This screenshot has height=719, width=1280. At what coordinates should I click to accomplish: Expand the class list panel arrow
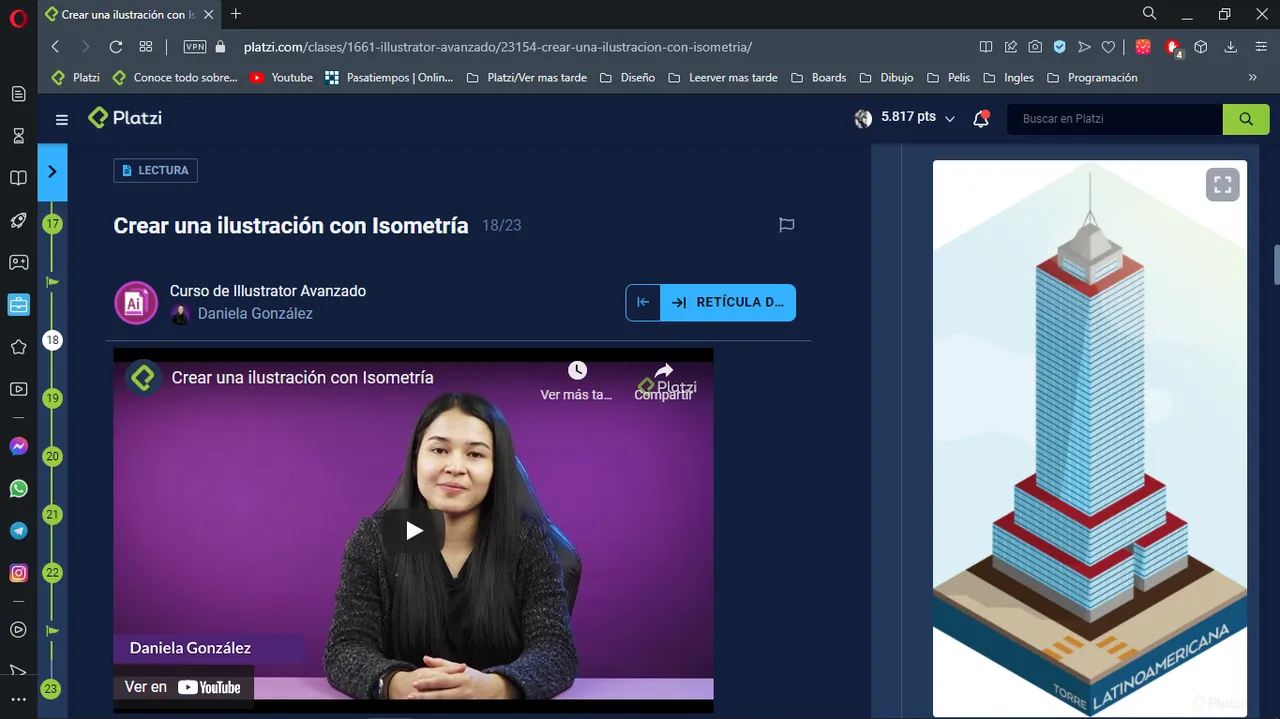click(52, 172)
